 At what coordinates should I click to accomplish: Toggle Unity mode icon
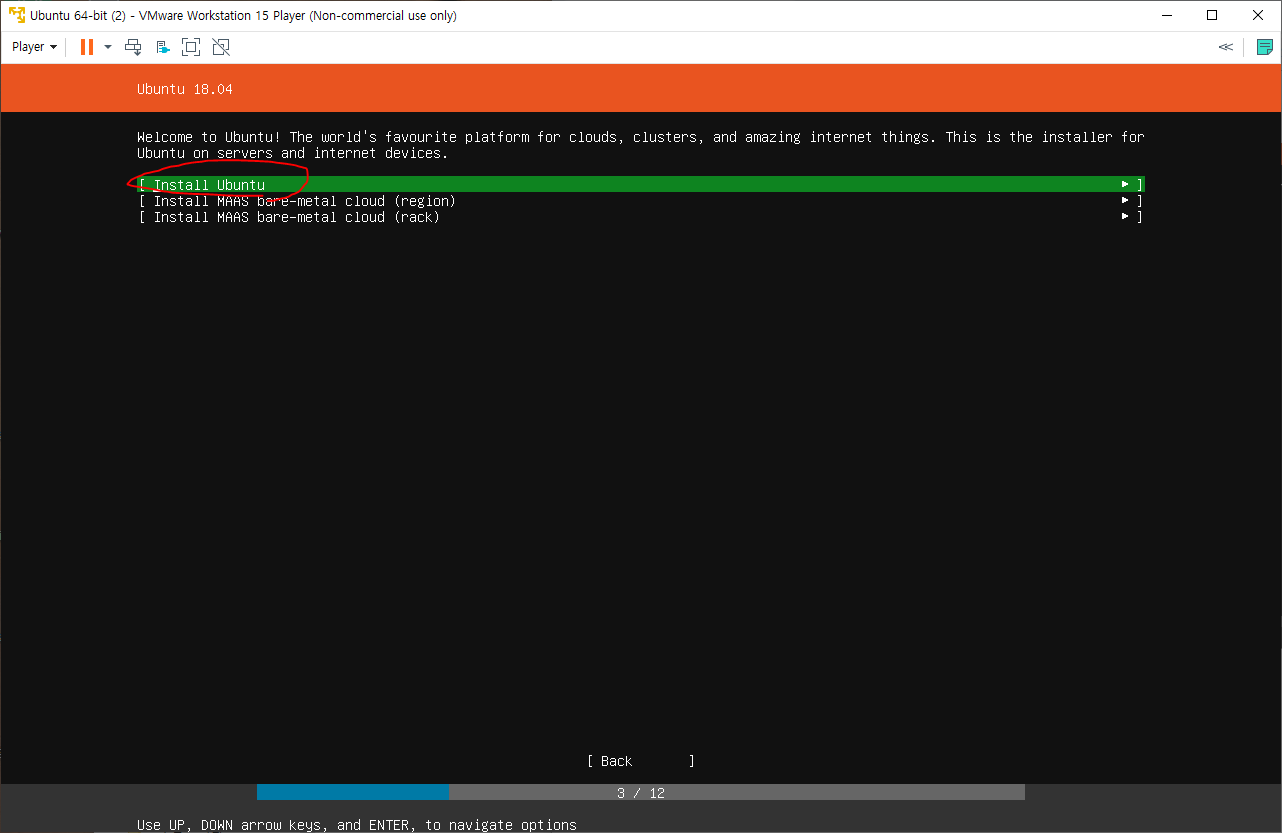tap(221, 47)
